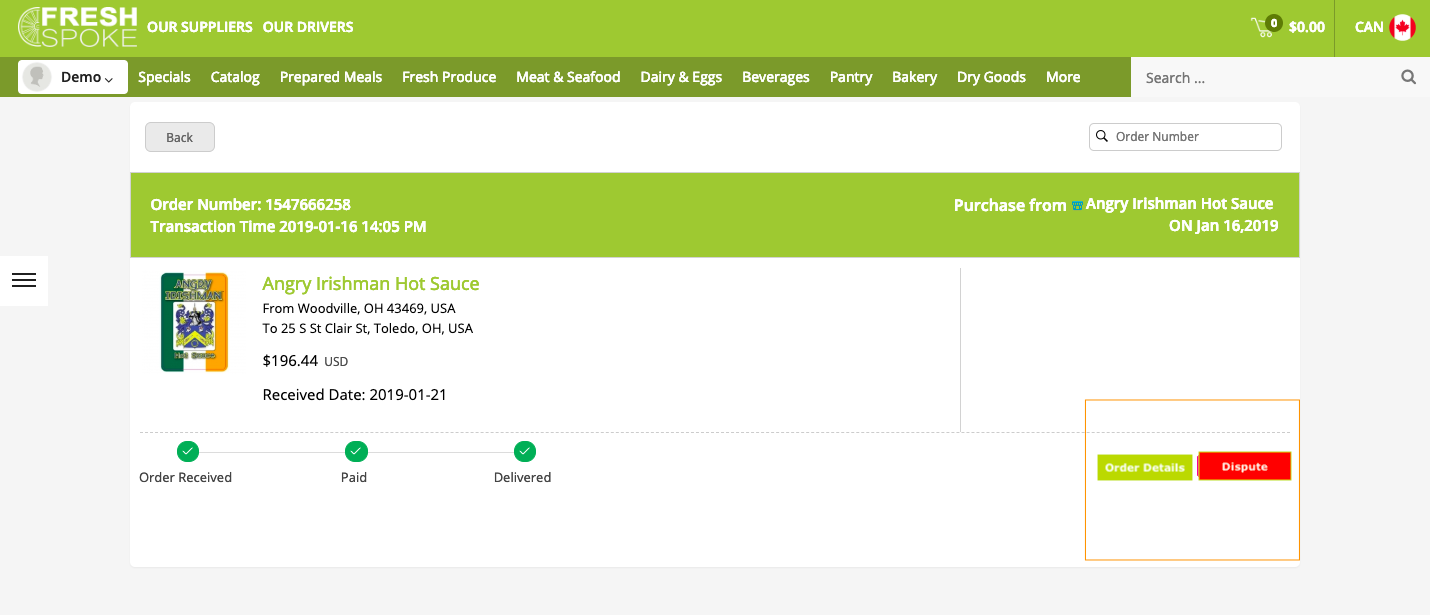
Task: Open the shopping cart icon
Action: [1264, 27]
